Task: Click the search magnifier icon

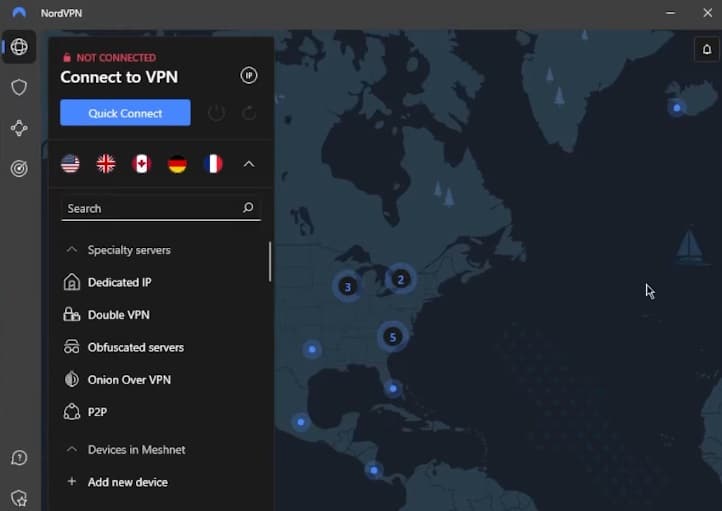Action: [248, 208]
